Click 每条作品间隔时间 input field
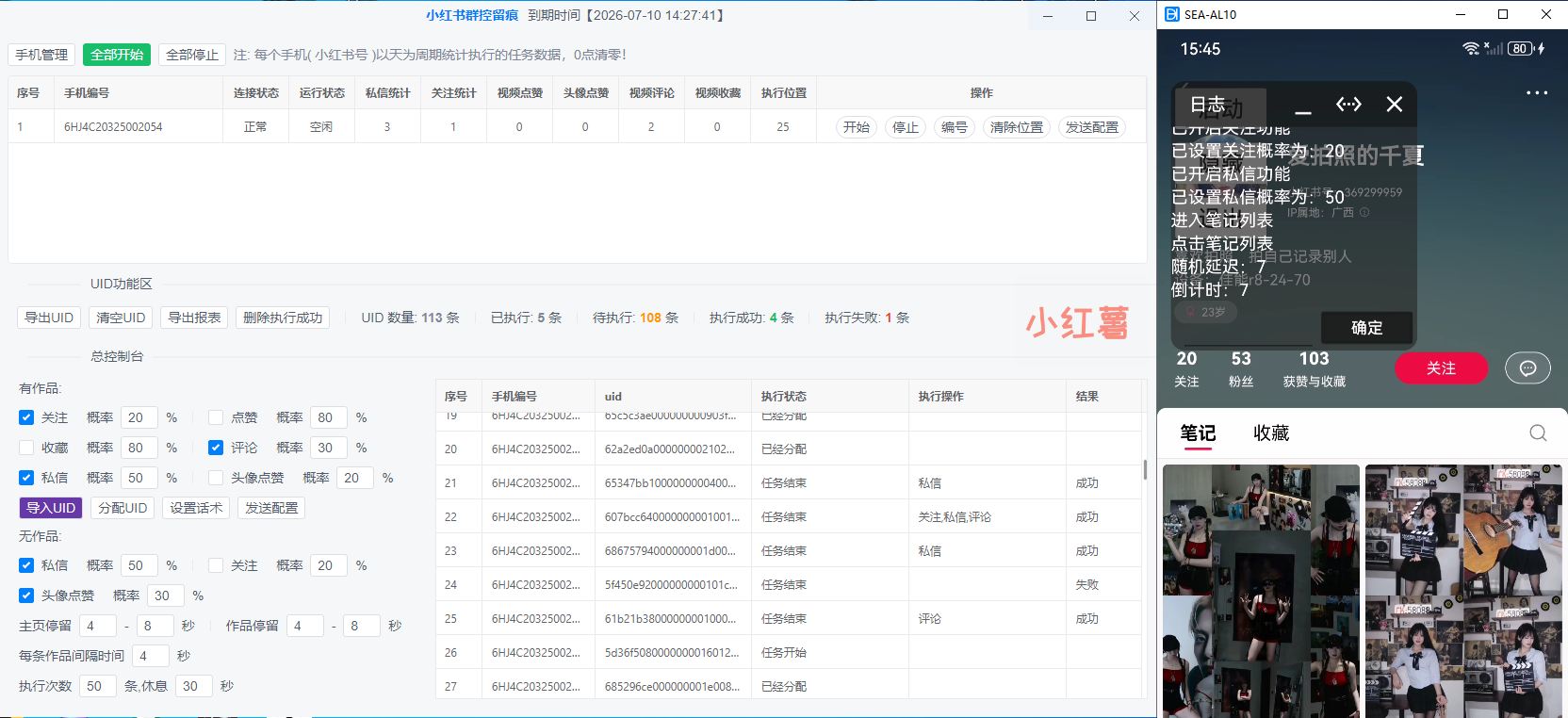 point(151,656)
